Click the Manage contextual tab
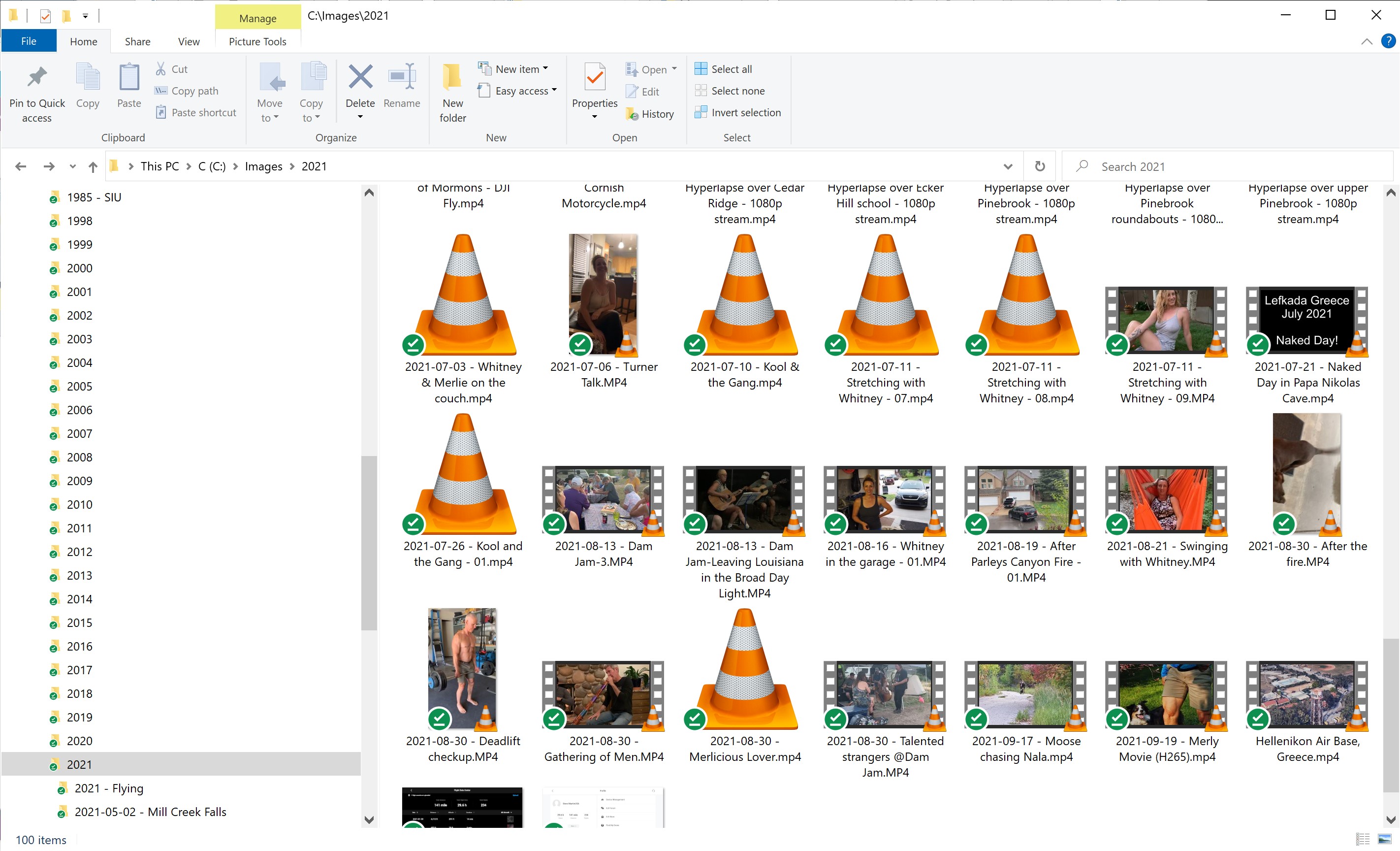Viewport: 1400px width, 851px height. pyautogui.click(x=257, y=18)
